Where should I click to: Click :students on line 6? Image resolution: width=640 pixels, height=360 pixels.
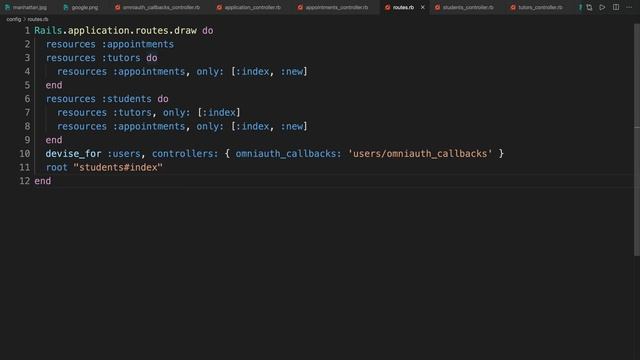point(127,99)
